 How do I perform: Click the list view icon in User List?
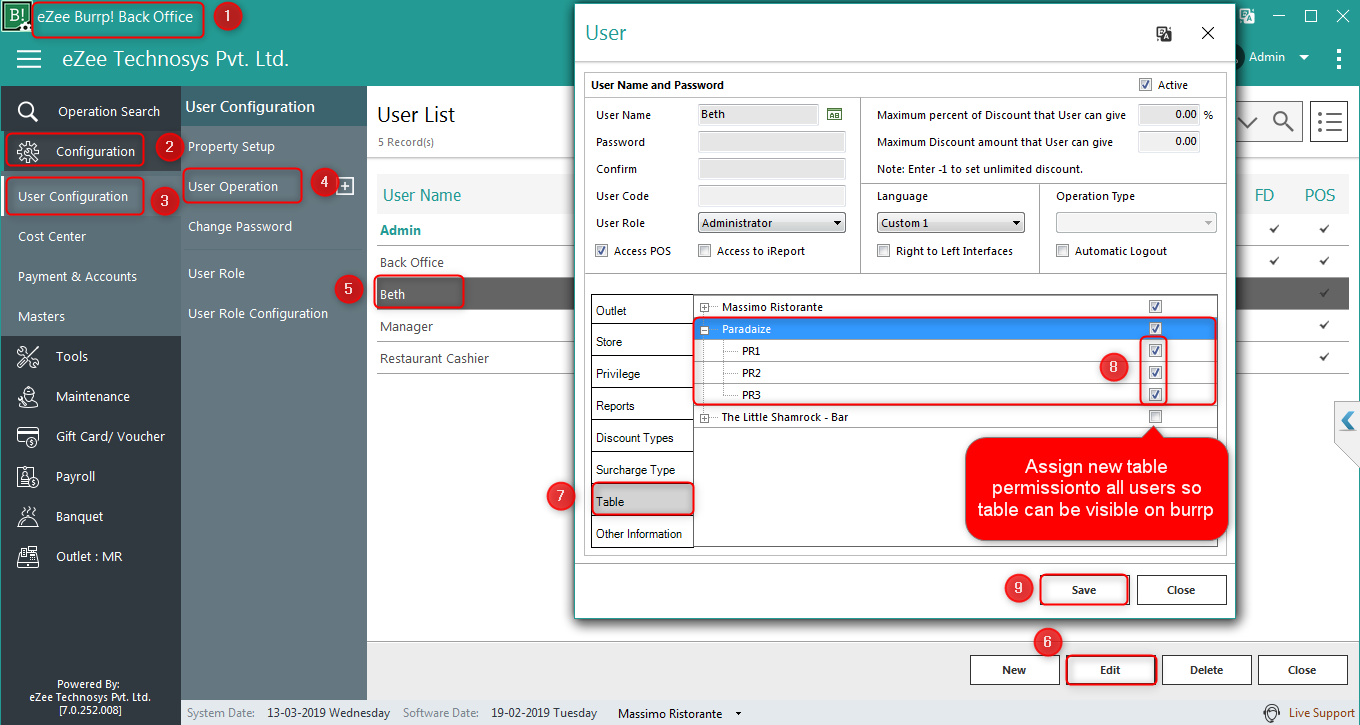point(1328,122)
